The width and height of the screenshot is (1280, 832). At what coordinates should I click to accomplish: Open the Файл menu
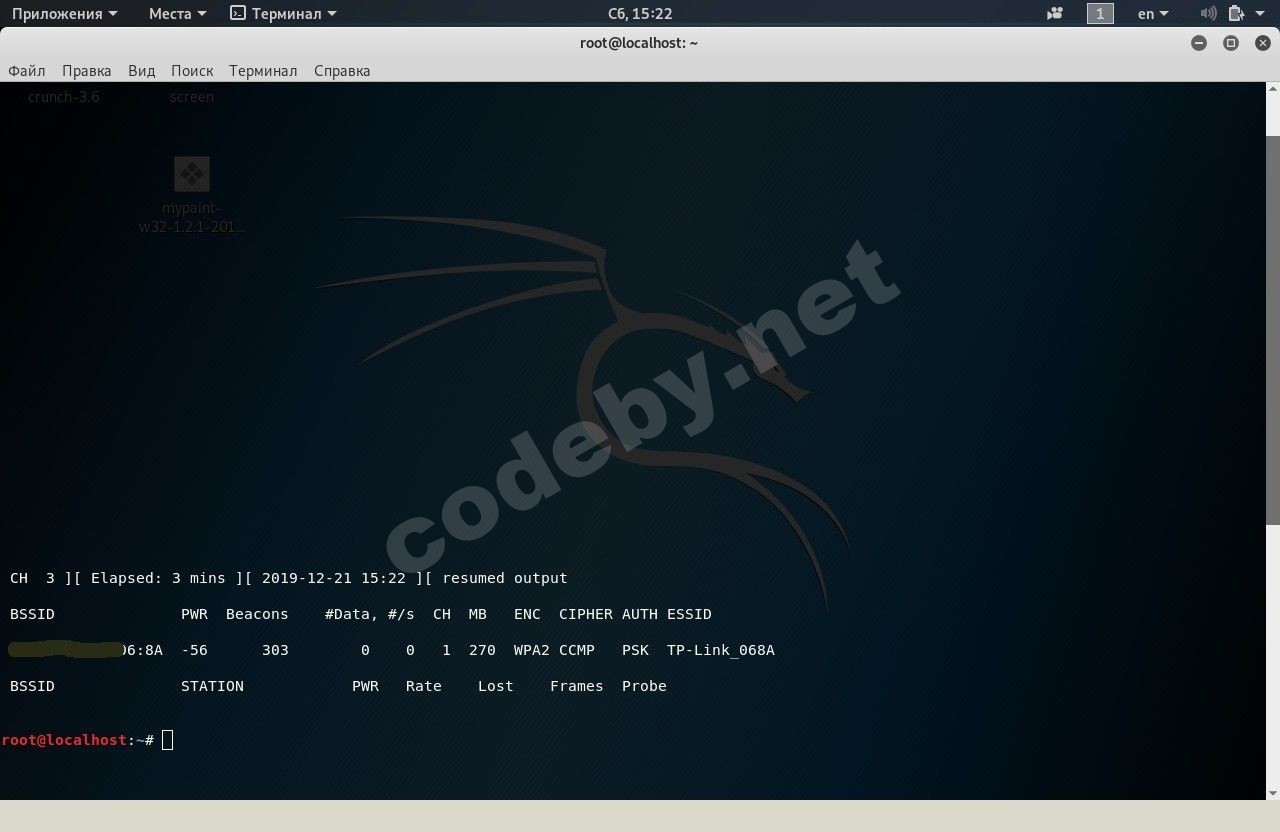point(27,71)
